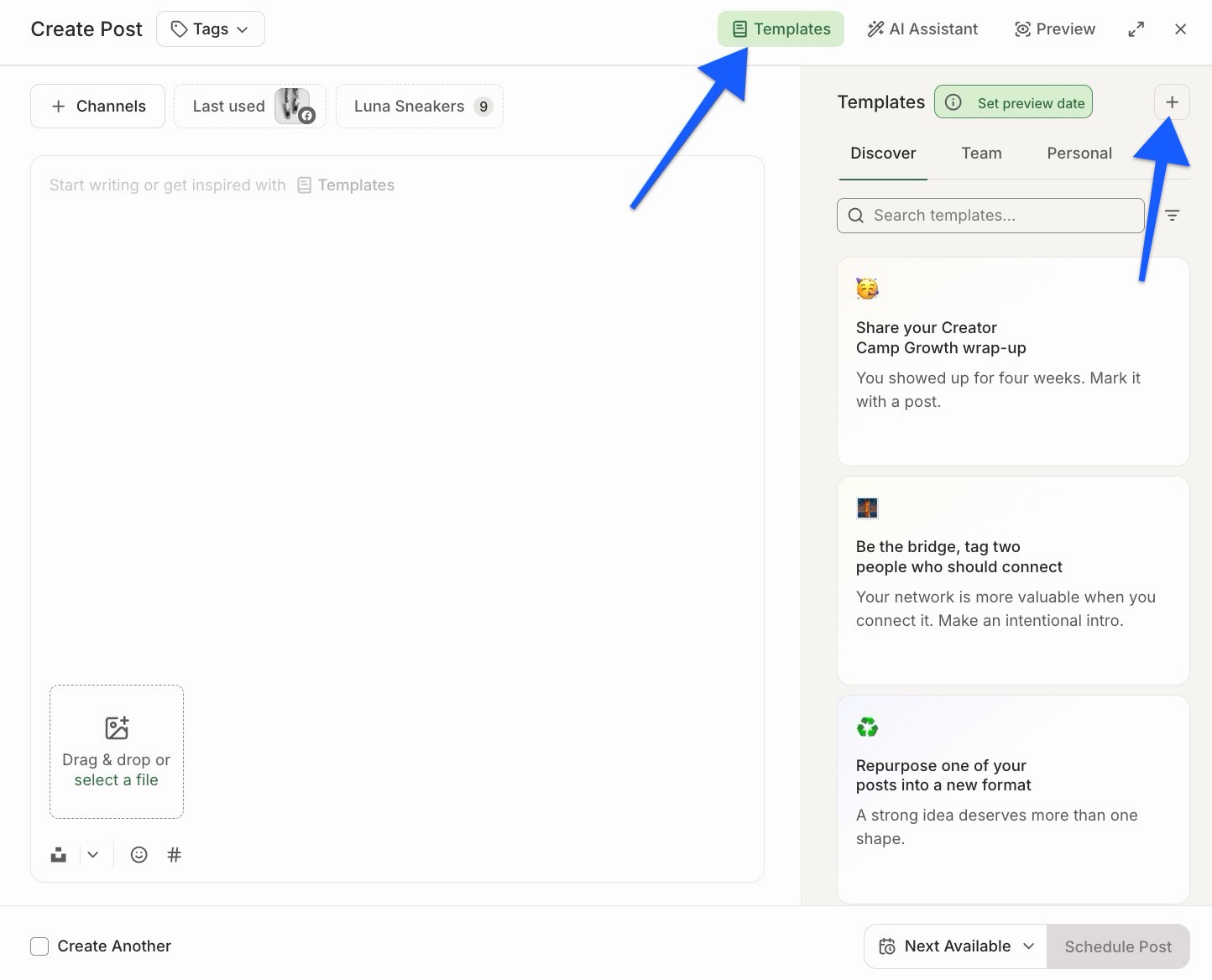Open the template filter options icon

coord(1173,216)
